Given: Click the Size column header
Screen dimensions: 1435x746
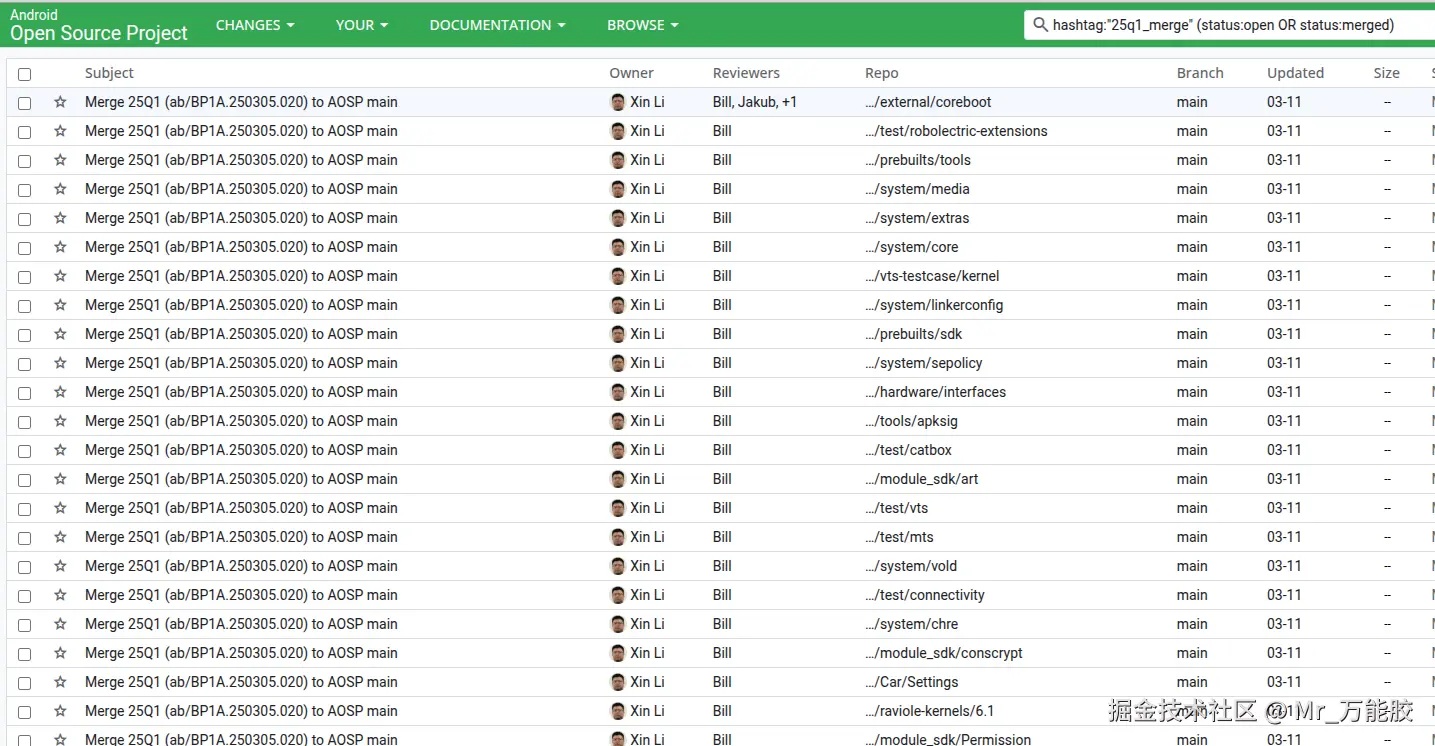Looking at the screenshot, I should tap(1387, 73).
